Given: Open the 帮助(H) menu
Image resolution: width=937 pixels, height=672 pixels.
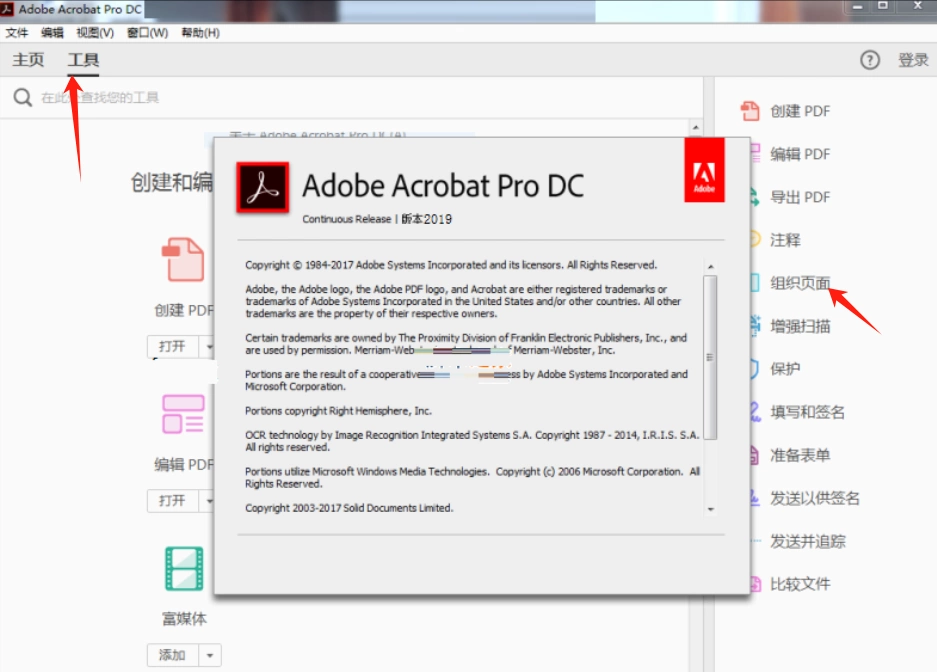Looking at the screenshot, I should [x=200, y=33].
